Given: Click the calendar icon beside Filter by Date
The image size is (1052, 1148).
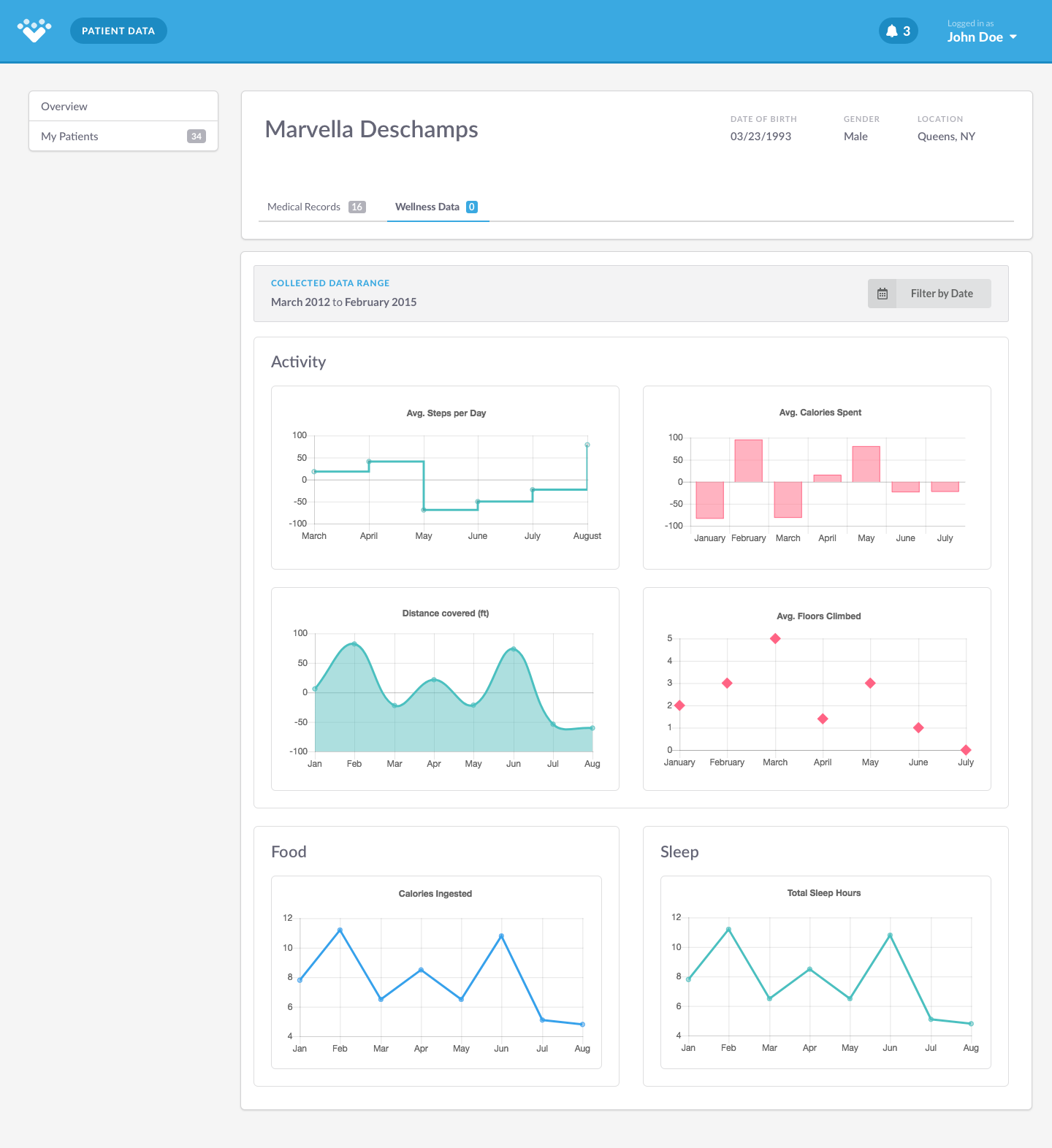Looking at the screenshot, I should 883,294.
